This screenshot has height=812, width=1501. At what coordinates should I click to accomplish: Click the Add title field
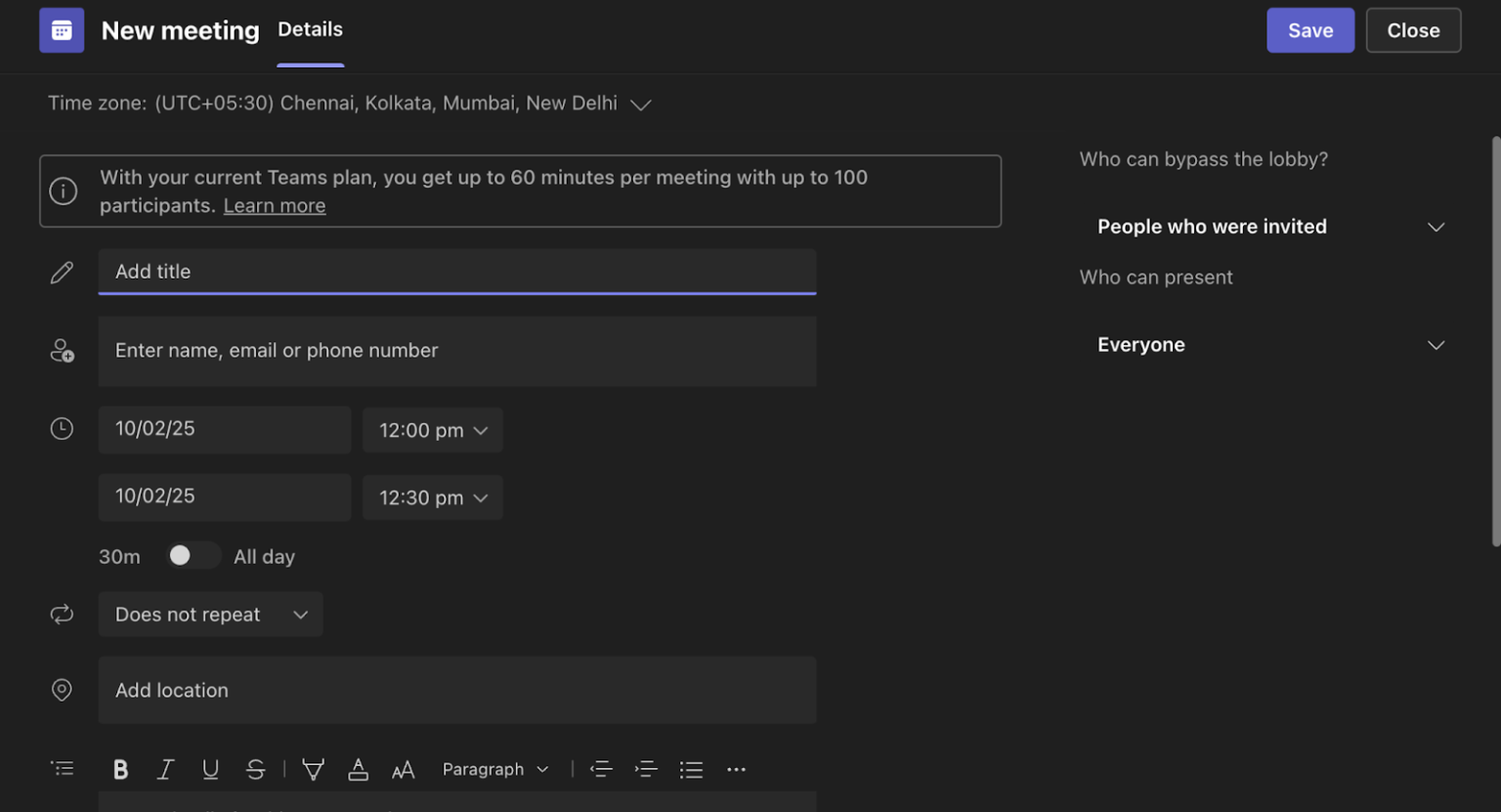click(x=456, y=272)
